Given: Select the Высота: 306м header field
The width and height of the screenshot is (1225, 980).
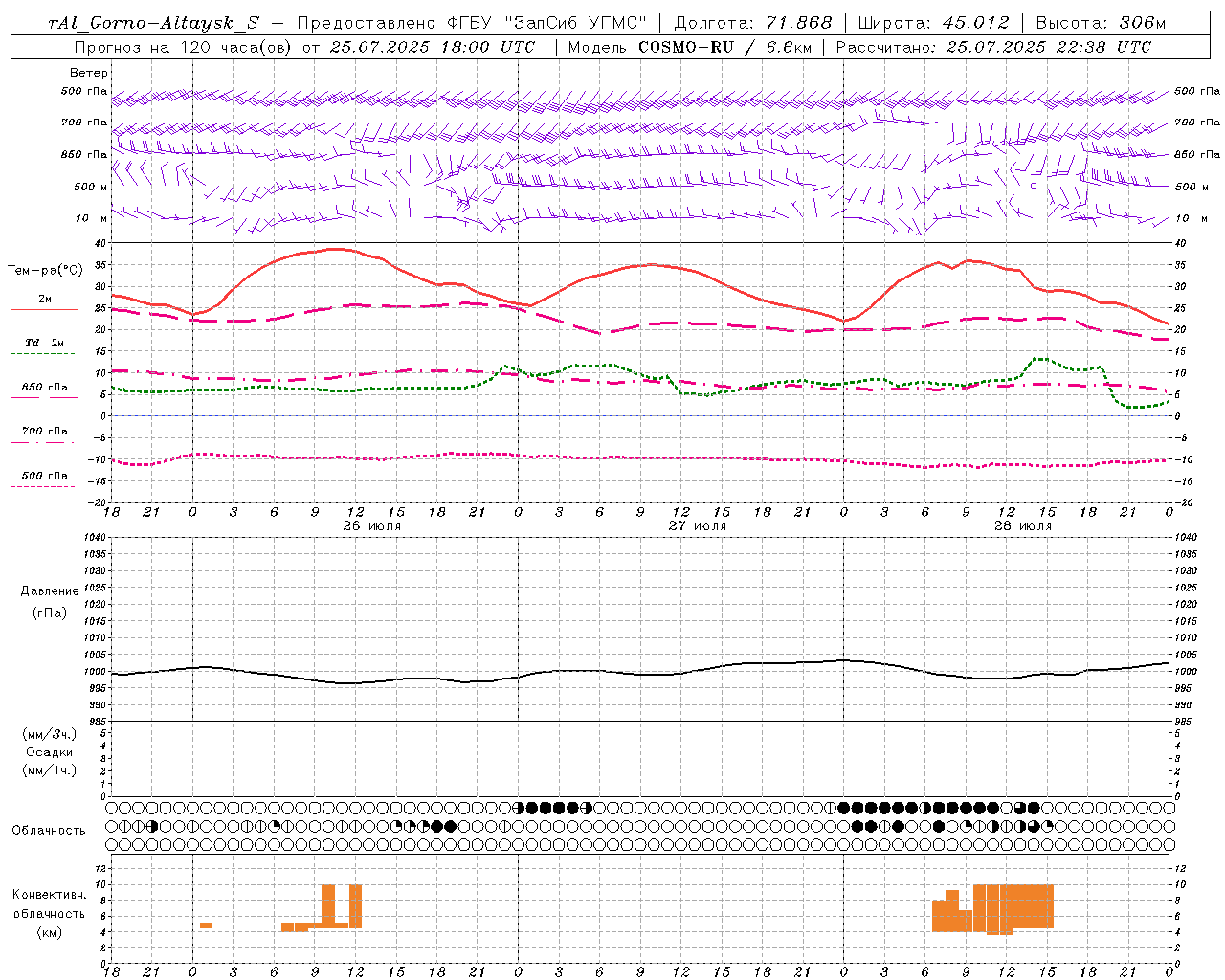Looking at the screenshot, I should pyautogui.click(x=1100, y=23).
